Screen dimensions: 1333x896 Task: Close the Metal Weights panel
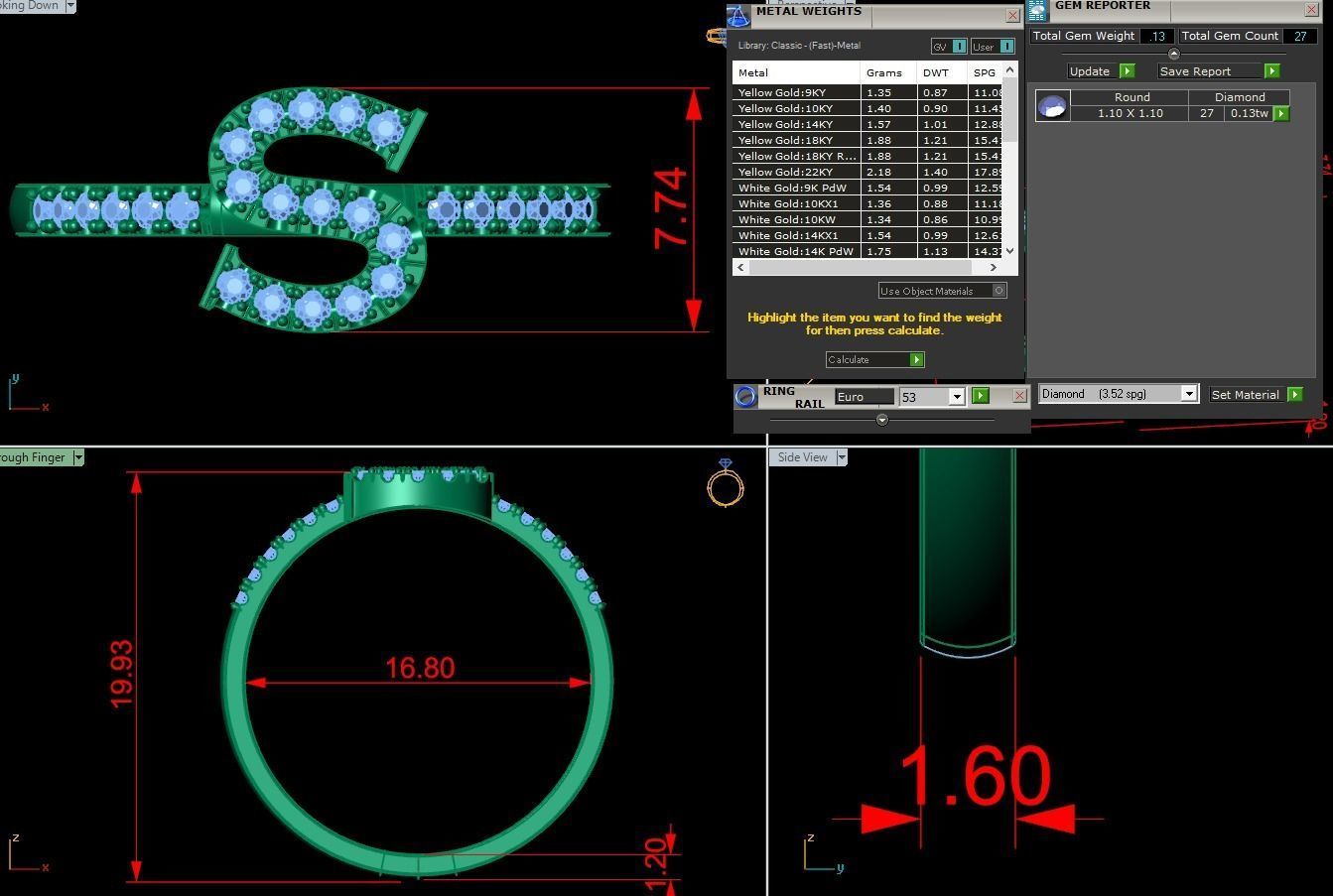[x=1012, y=15]
